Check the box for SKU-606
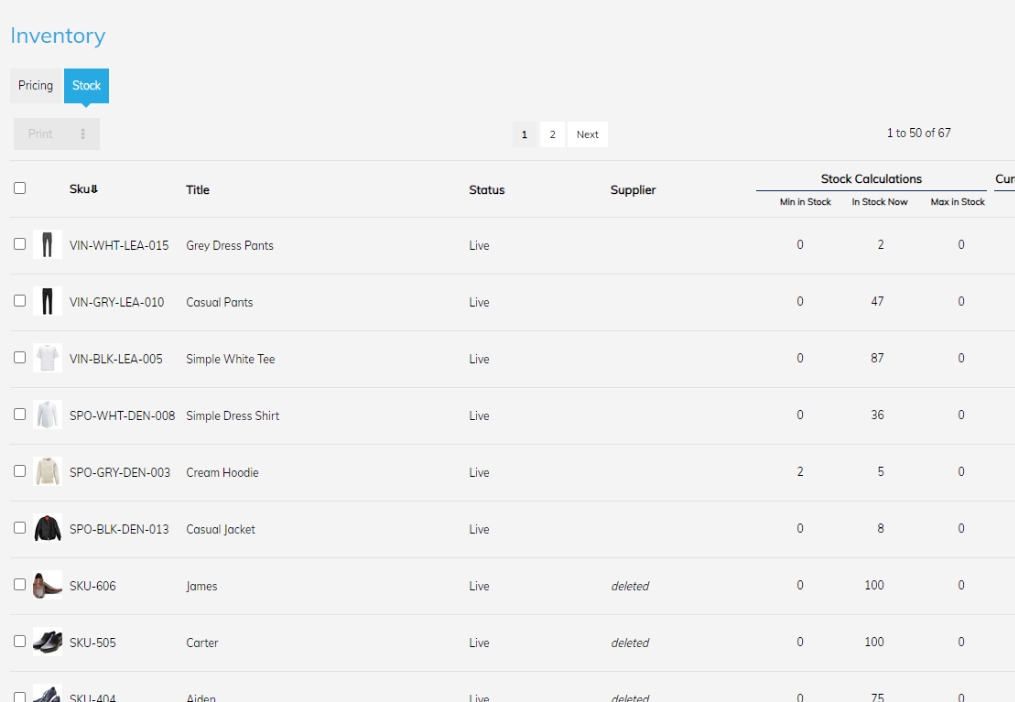 pyautogui.click(x=20, y=584)
